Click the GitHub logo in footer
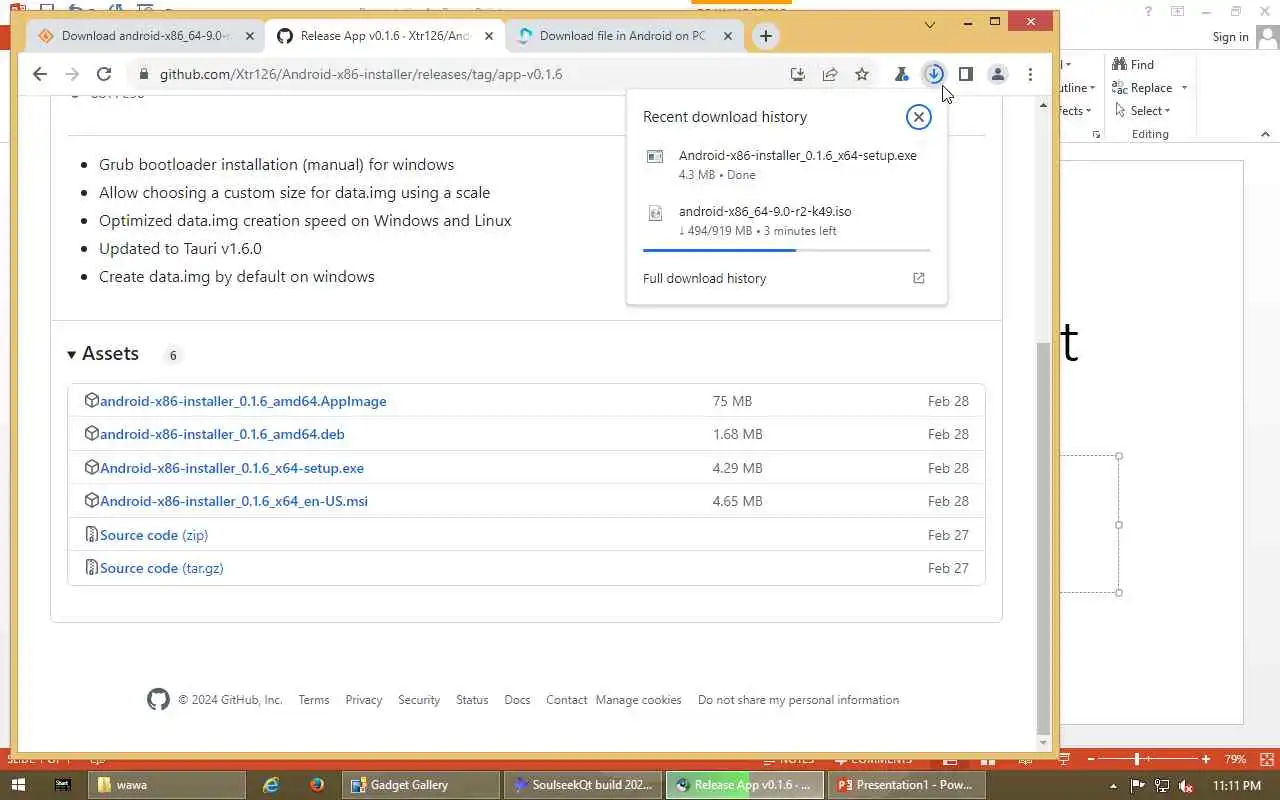 (x=158, y=700)
